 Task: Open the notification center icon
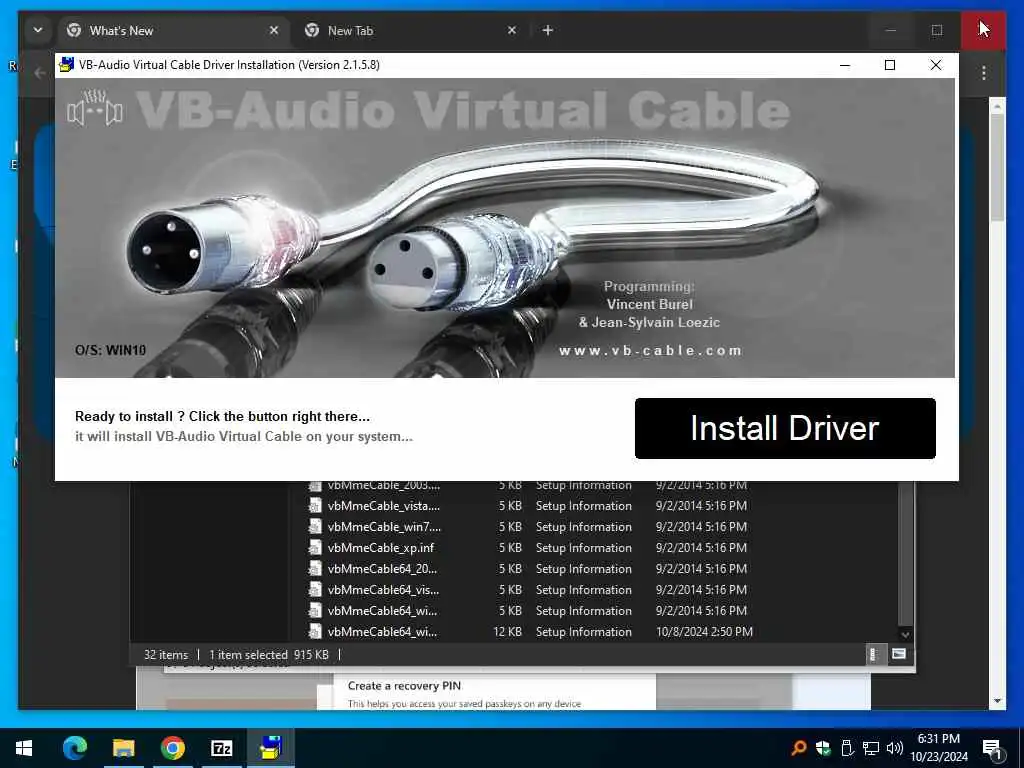tap(992, 748)
